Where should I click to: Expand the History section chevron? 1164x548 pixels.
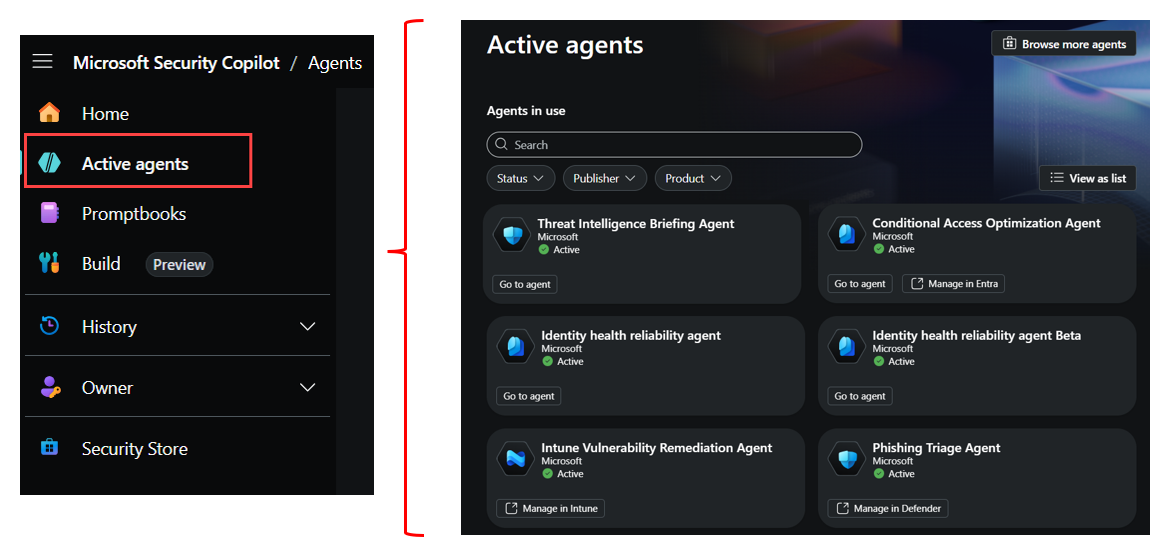coord(308,326)
